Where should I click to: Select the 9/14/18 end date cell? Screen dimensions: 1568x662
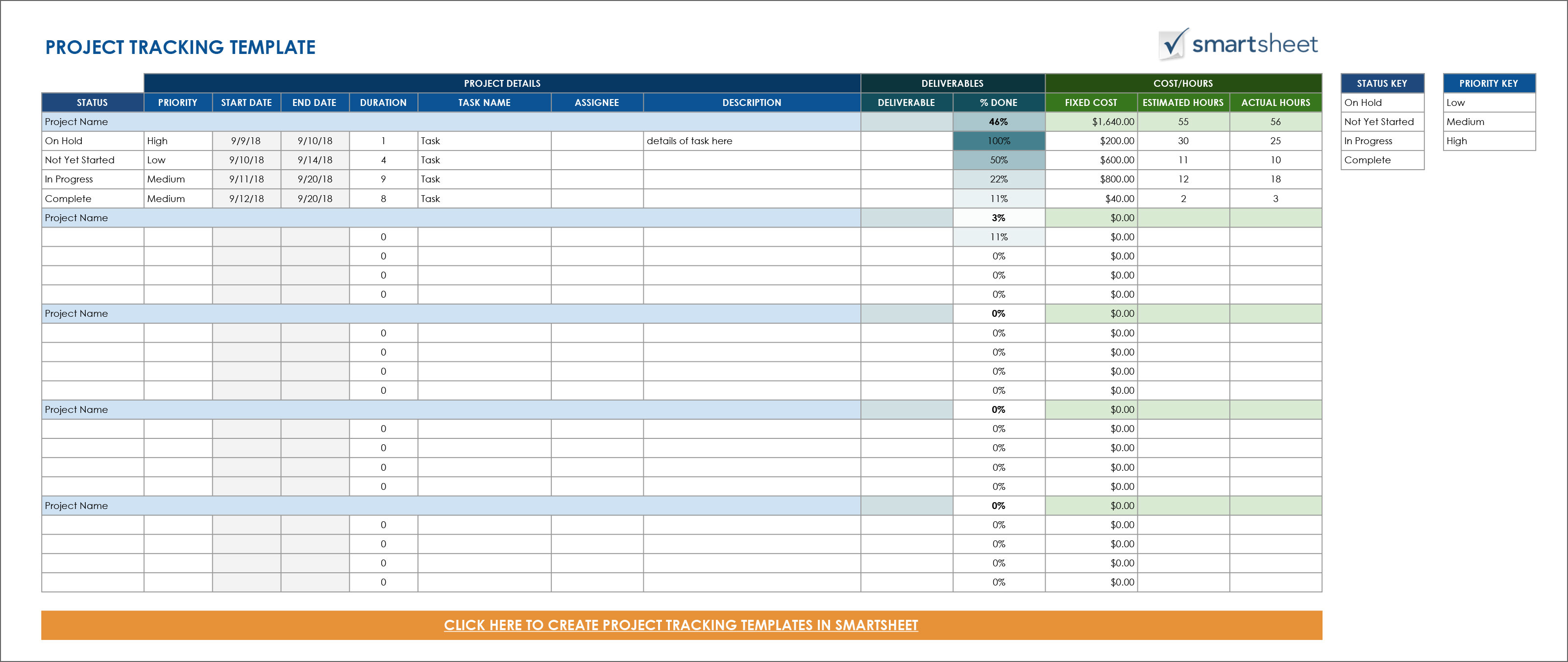pos(315,160)
